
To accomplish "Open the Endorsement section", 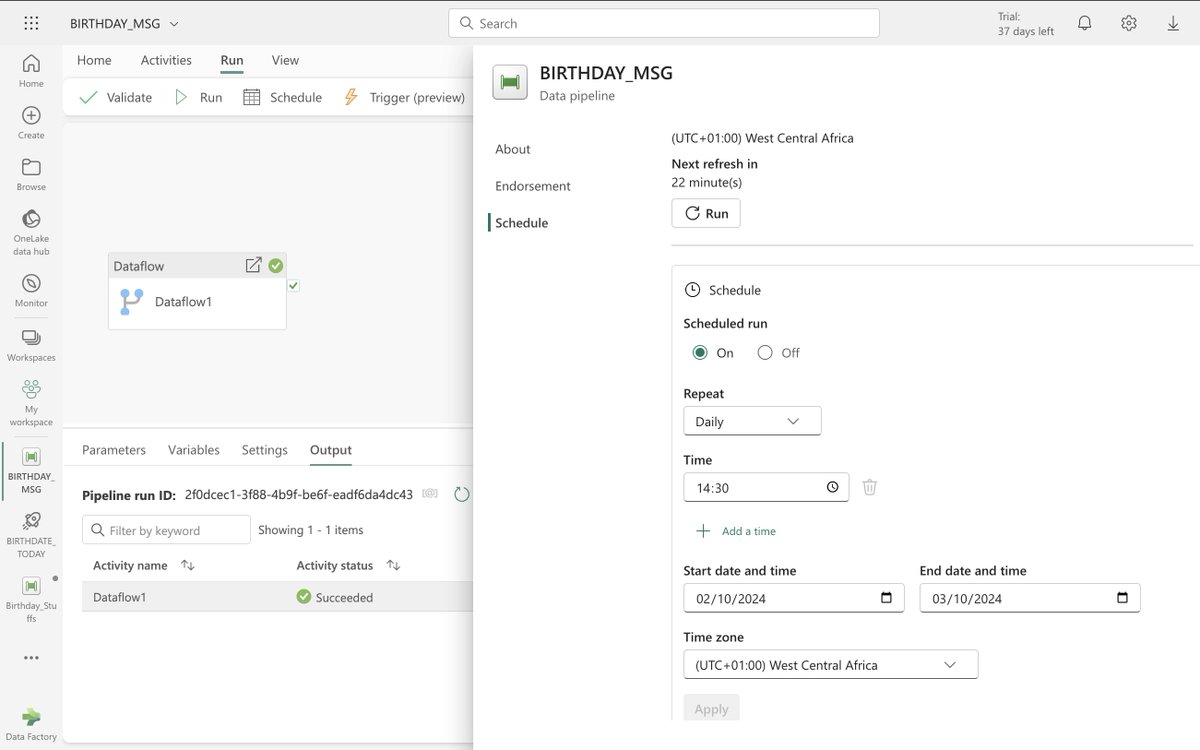I will [x=533, y=186].
